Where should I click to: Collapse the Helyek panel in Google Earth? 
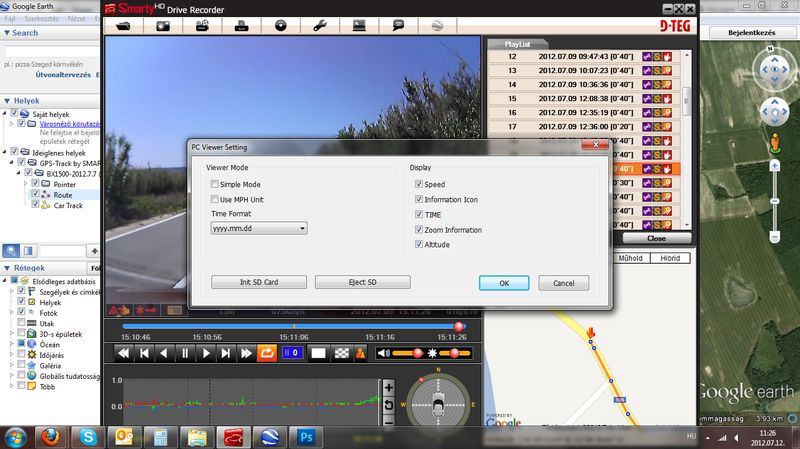point(7,101)
